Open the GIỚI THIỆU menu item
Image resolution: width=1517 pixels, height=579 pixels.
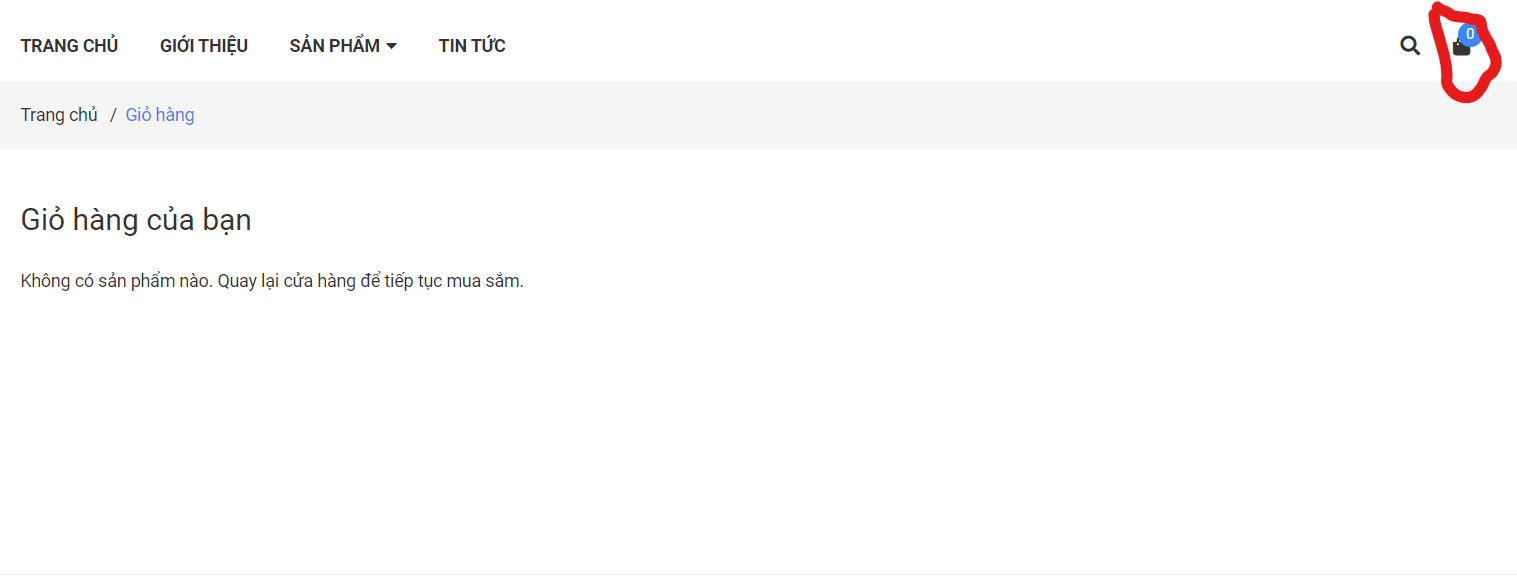[204, 46]
